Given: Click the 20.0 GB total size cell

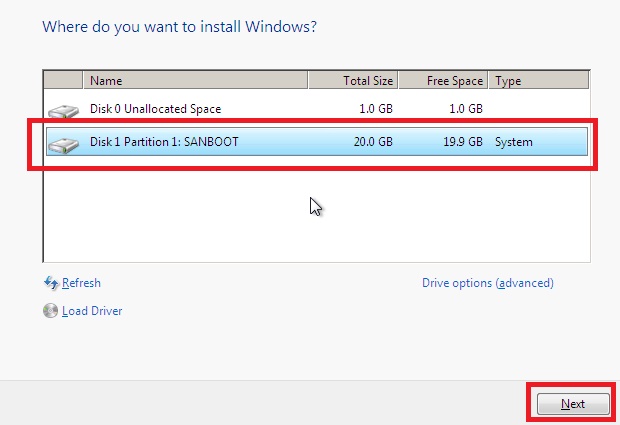Looking at the screenshot, I should click(x=373, y=142).
